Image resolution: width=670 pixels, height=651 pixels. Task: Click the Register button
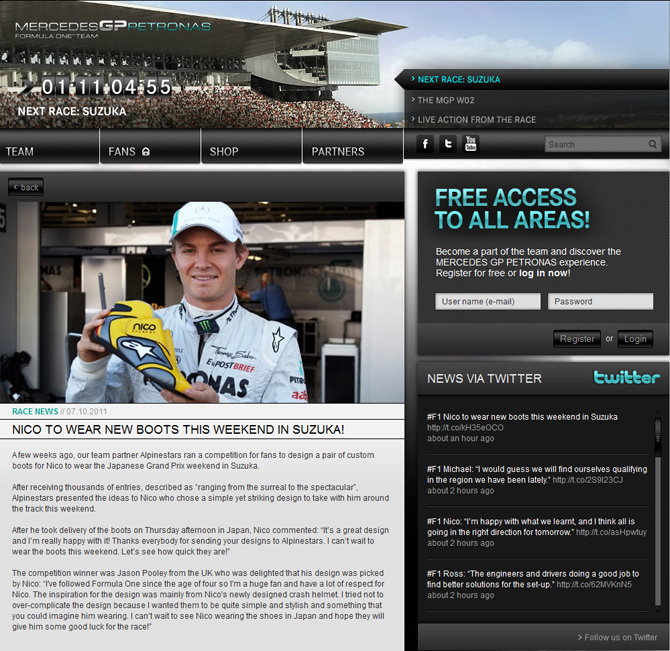tap(577, 339)
